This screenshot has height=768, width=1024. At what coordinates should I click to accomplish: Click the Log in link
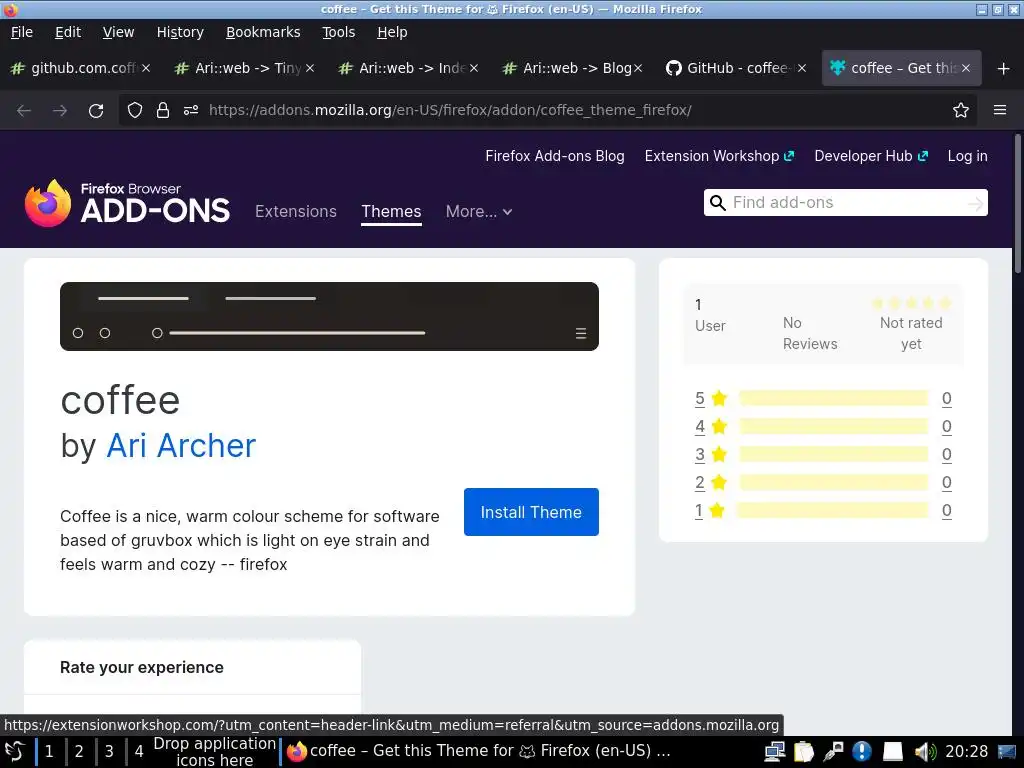coord(967,156)
